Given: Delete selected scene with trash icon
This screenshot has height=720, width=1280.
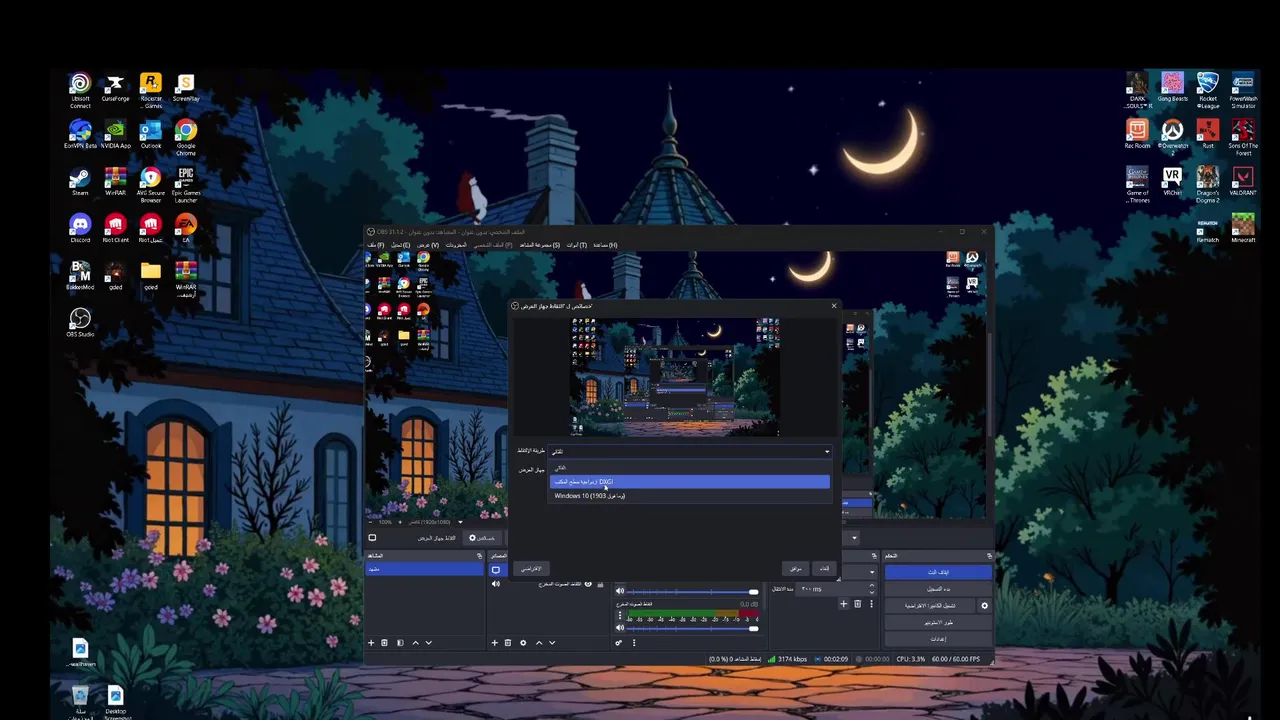Looking at the screenshot, I should pyautogui.click(x=384, y=642).
